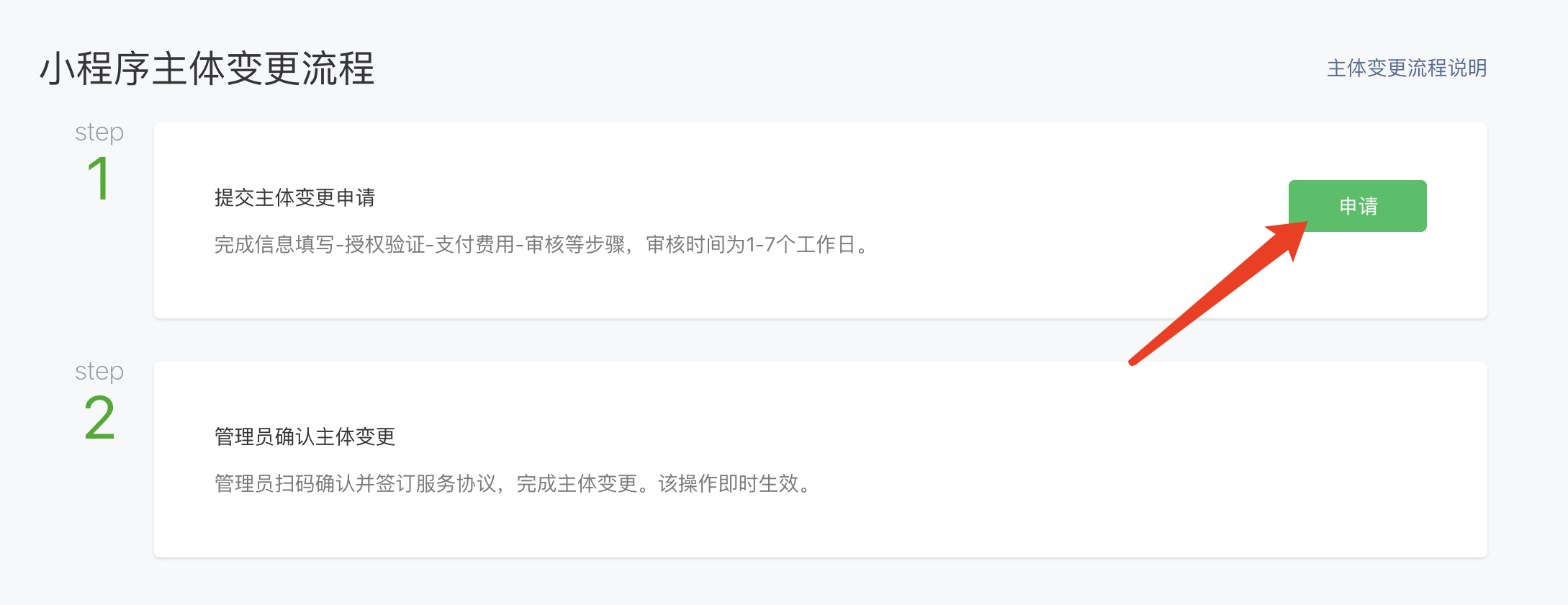This screenshot has width=1568, height=605.
Task: Click the step label above number 1
Action: [99, 133]
